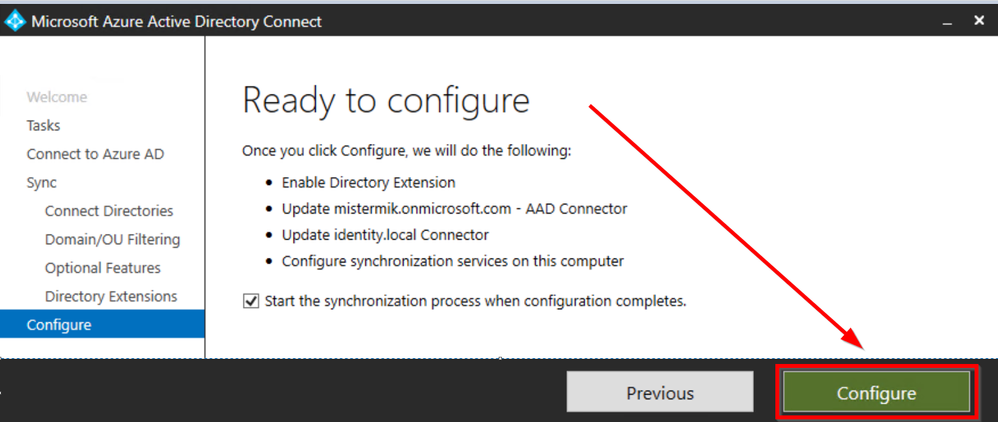Open the Connect to Azure AD step

[x=95, y=154]
